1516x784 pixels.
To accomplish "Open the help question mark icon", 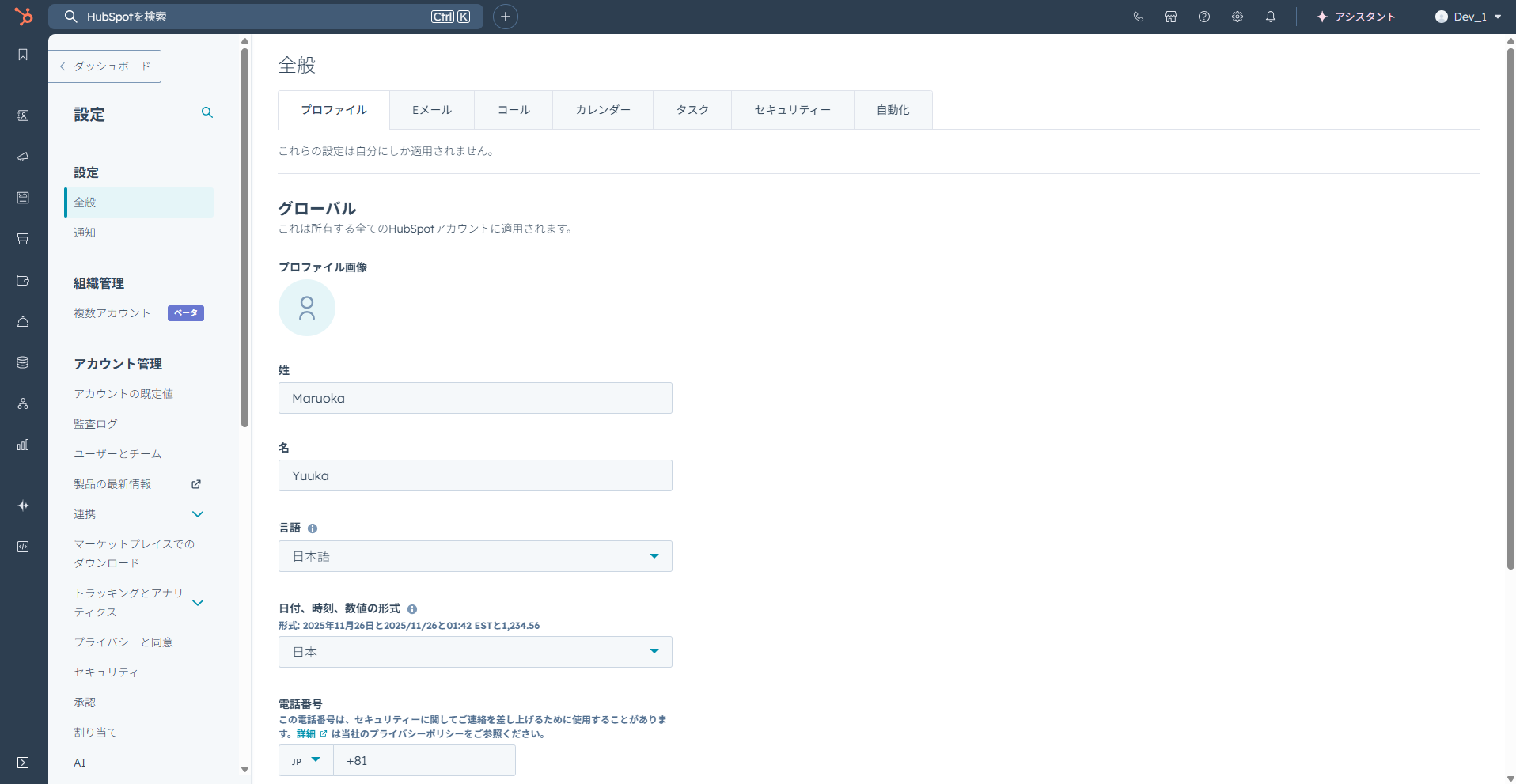I will pyautogui.click(x=1204, y=17).
